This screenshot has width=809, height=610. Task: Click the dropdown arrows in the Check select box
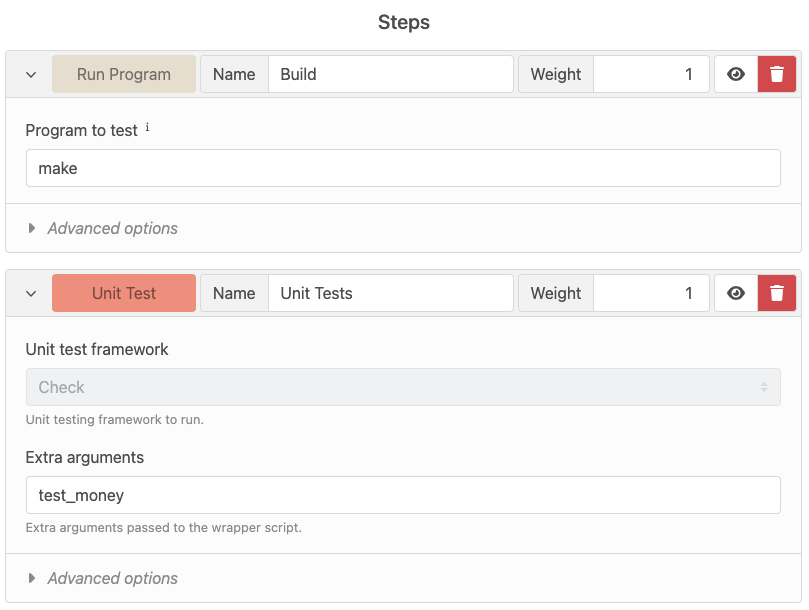(764, 387)
